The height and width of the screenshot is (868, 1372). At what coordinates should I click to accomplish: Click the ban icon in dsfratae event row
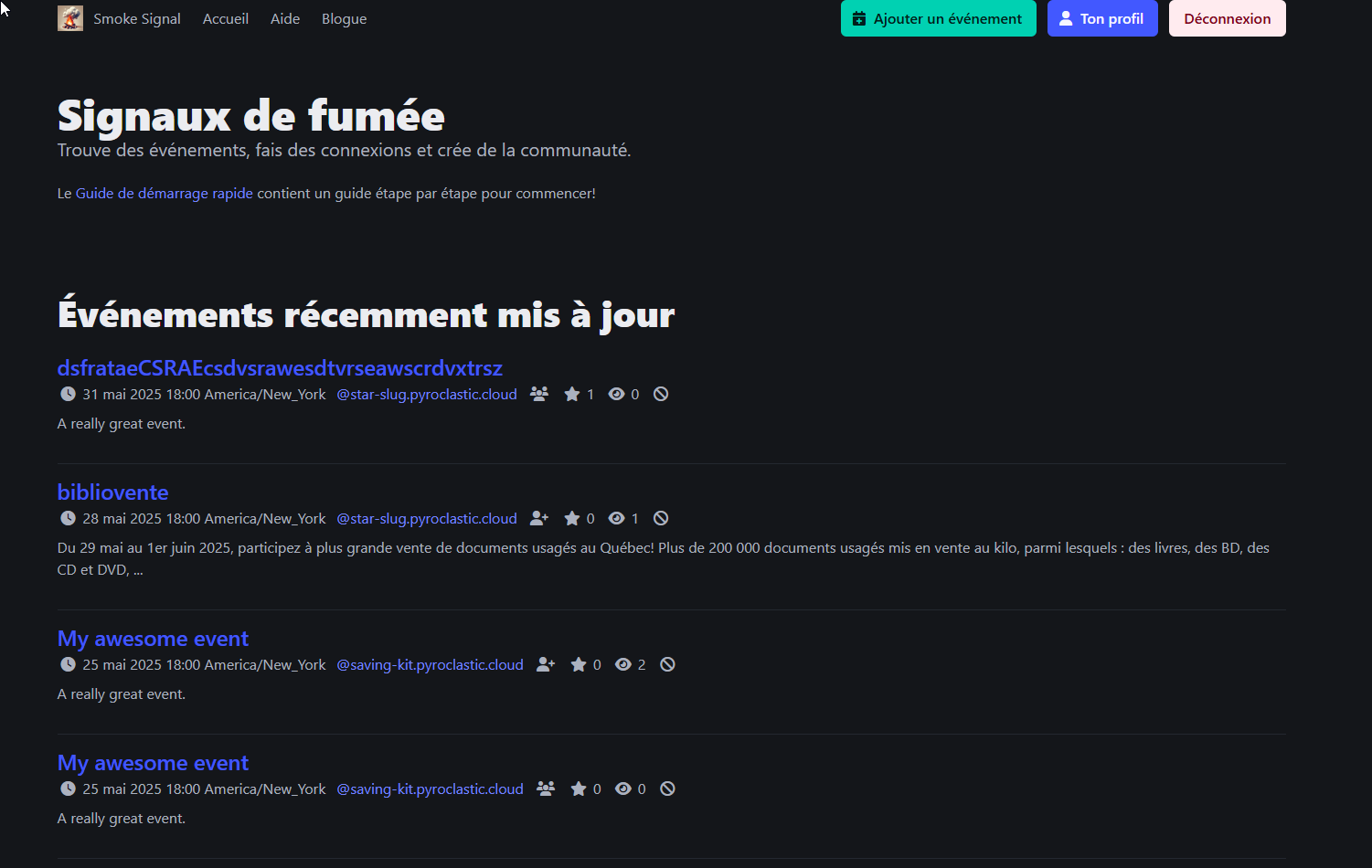661,394
